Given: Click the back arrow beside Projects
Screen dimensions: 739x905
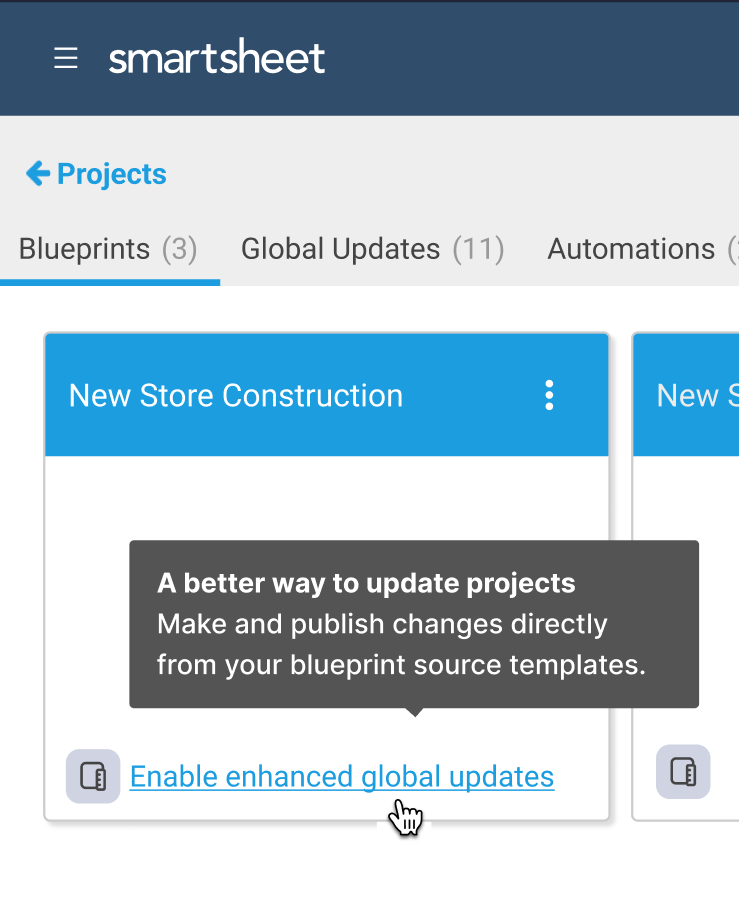Looking at the screenshot, I should point(37,174).
